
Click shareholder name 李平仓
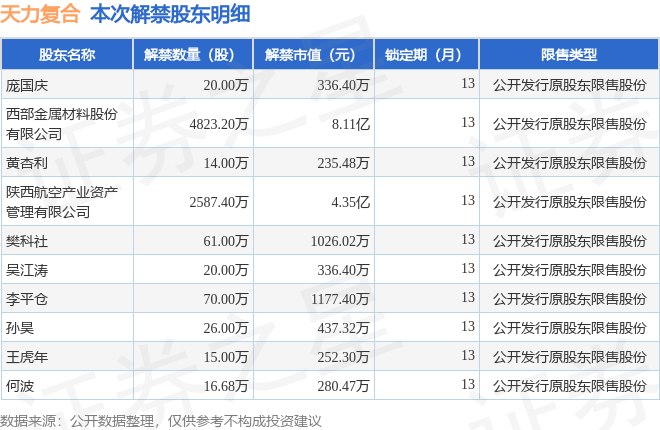pyautogui.click(x=27, y=299)
